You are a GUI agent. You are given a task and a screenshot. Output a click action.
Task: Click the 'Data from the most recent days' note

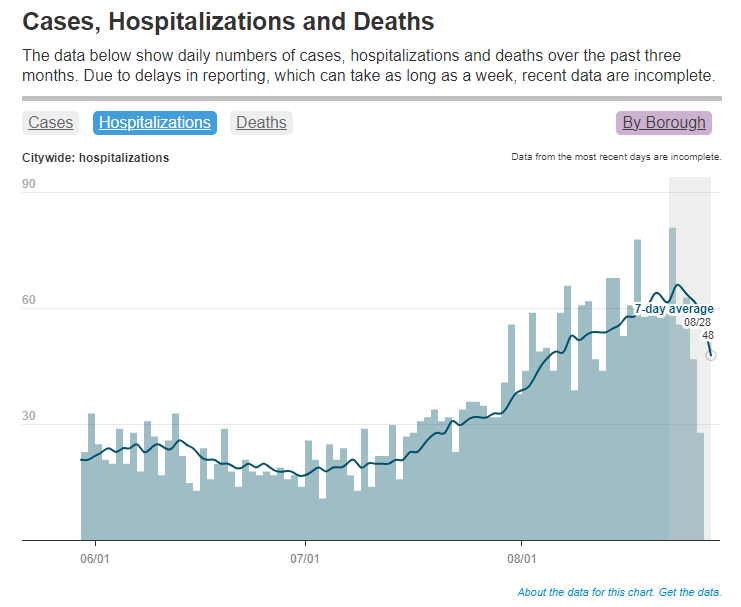[x=616, y=157]
